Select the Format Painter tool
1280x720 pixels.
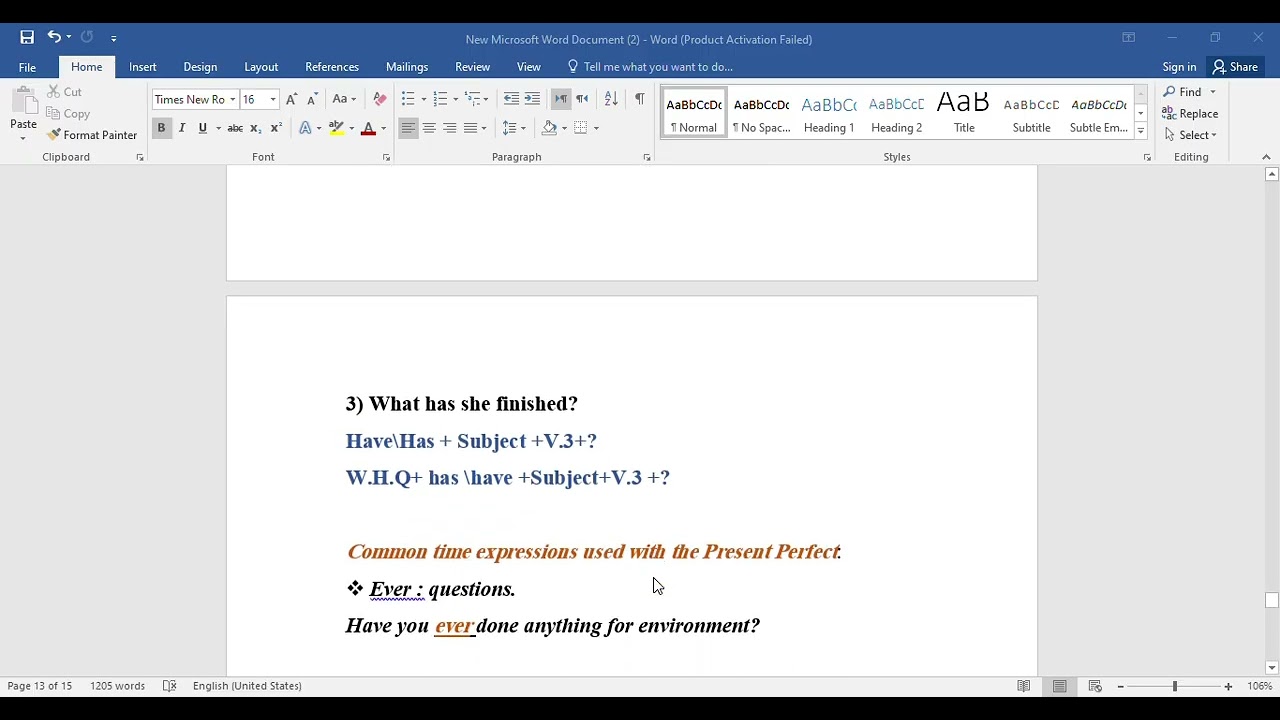(91, 135)
